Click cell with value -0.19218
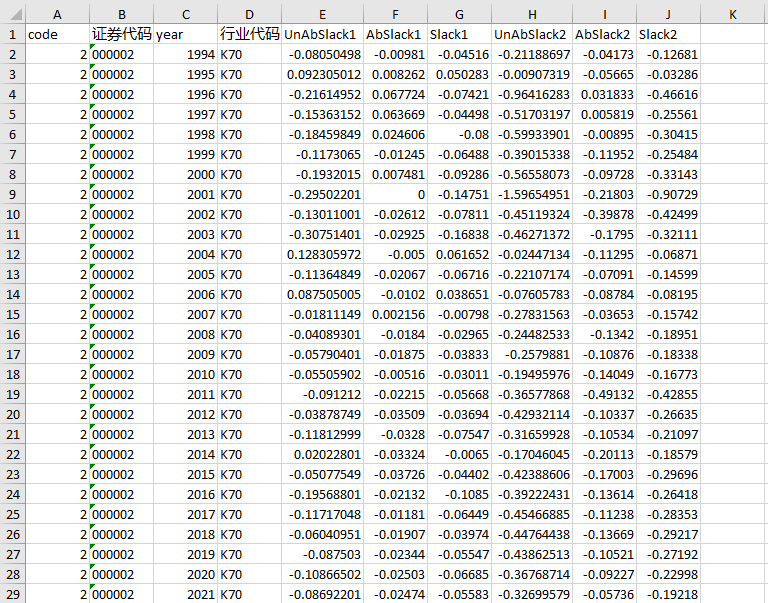Viewport: 768px width, 603px height. tap(669, 595)
